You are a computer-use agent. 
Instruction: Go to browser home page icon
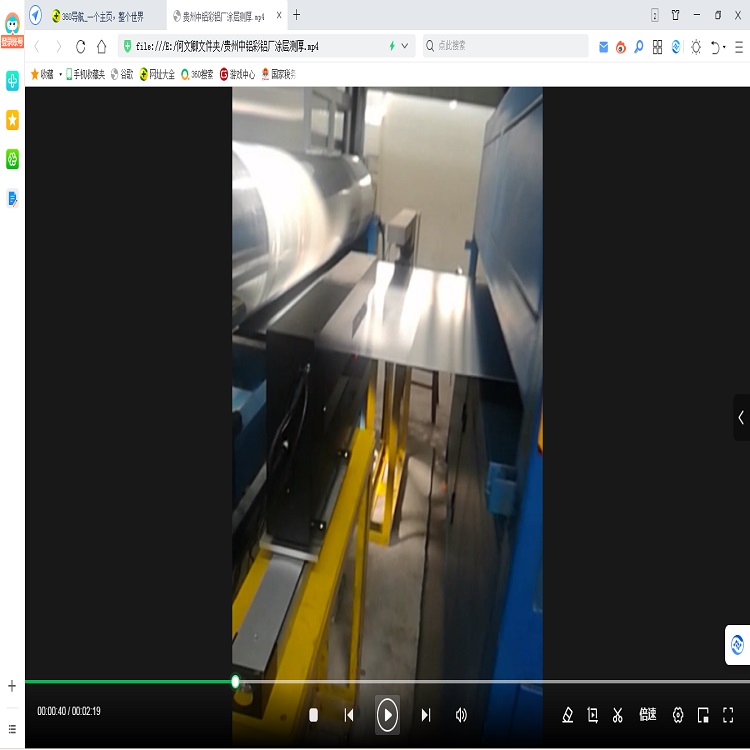point(102,46)
